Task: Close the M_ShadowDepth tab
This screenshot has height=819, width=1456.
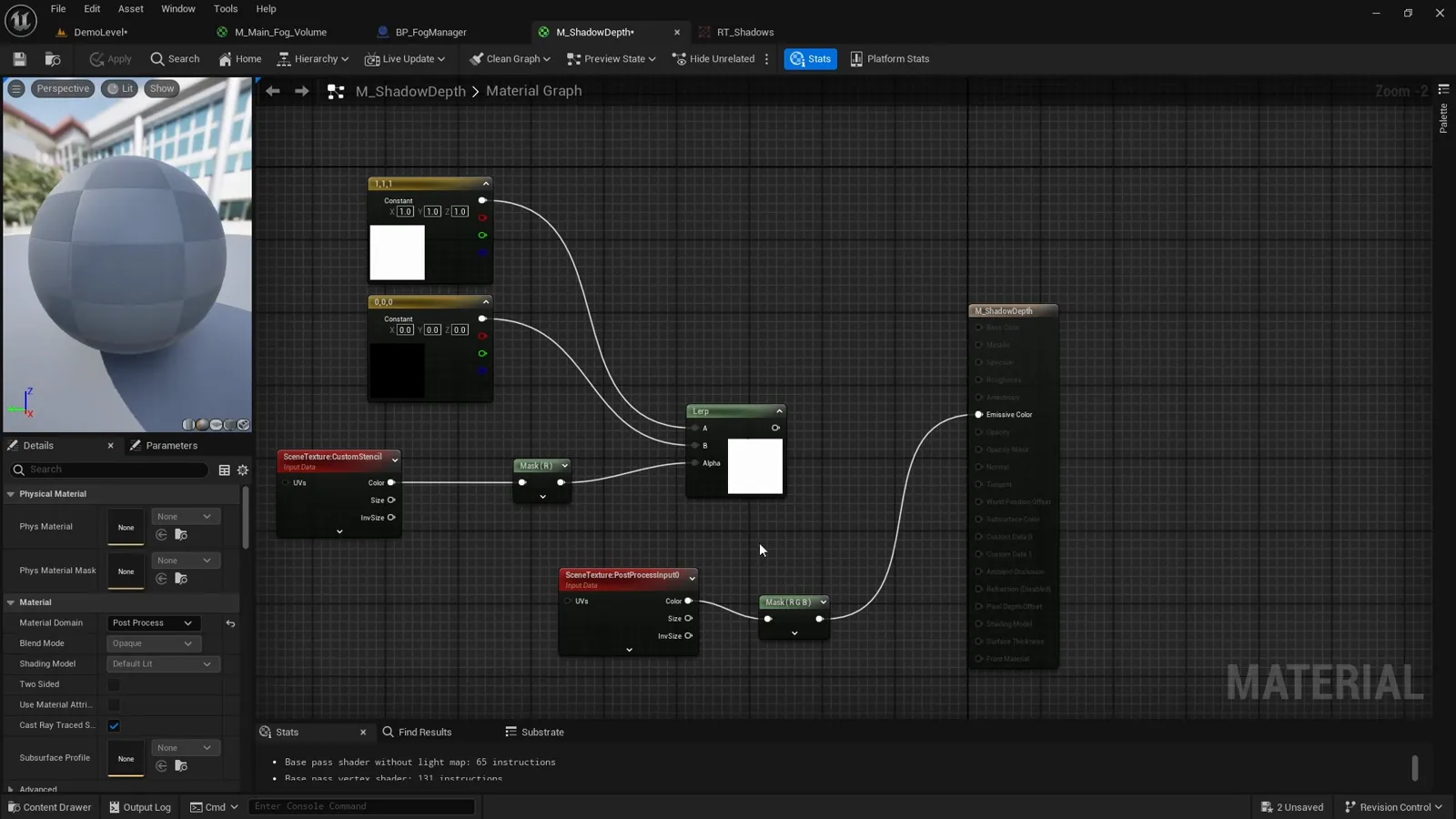Action: (x=677, y=33)
